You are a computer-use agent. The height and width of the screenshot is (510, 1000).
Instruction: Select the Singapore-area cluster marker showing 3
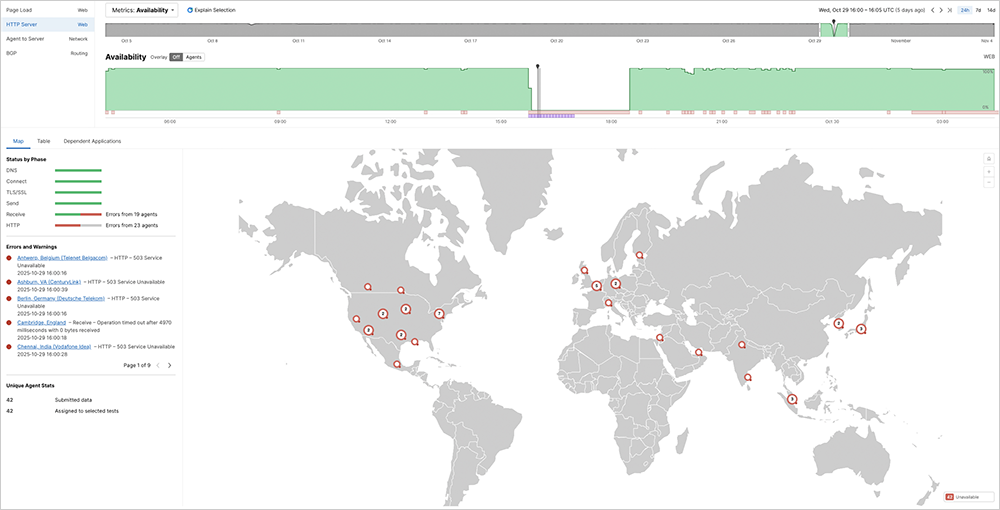point(792,399)
